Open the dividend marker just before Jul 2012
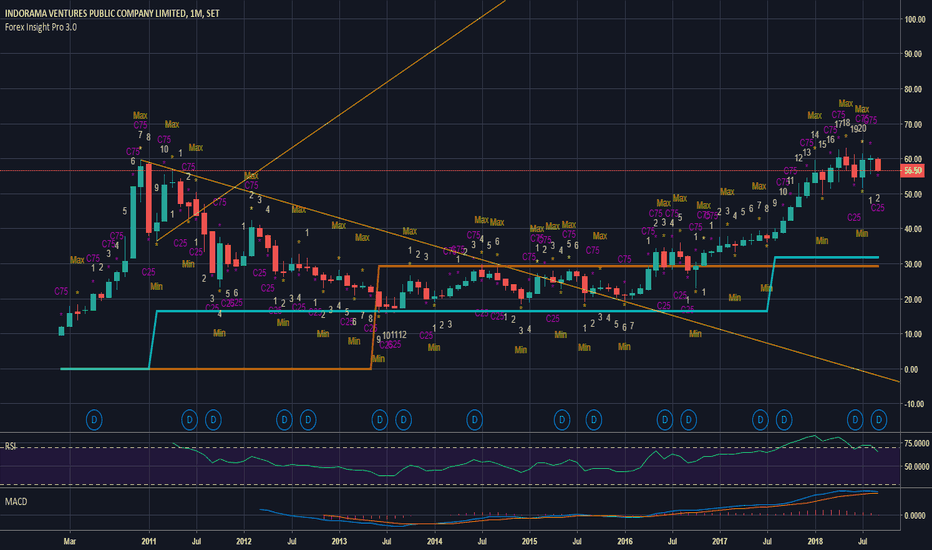The width and height of the screenshot is (932, 550). [284, 420]
